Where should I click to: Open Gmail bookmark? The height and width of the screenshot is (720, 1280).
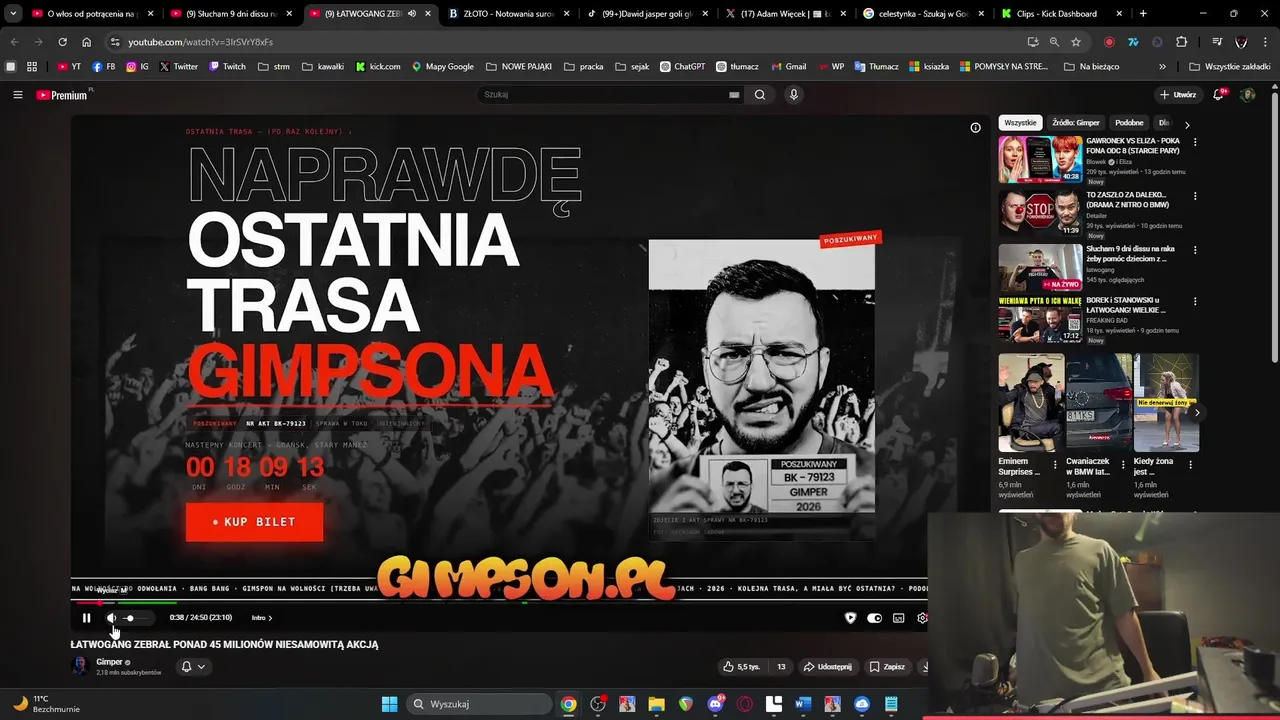[x=788, y=67]
